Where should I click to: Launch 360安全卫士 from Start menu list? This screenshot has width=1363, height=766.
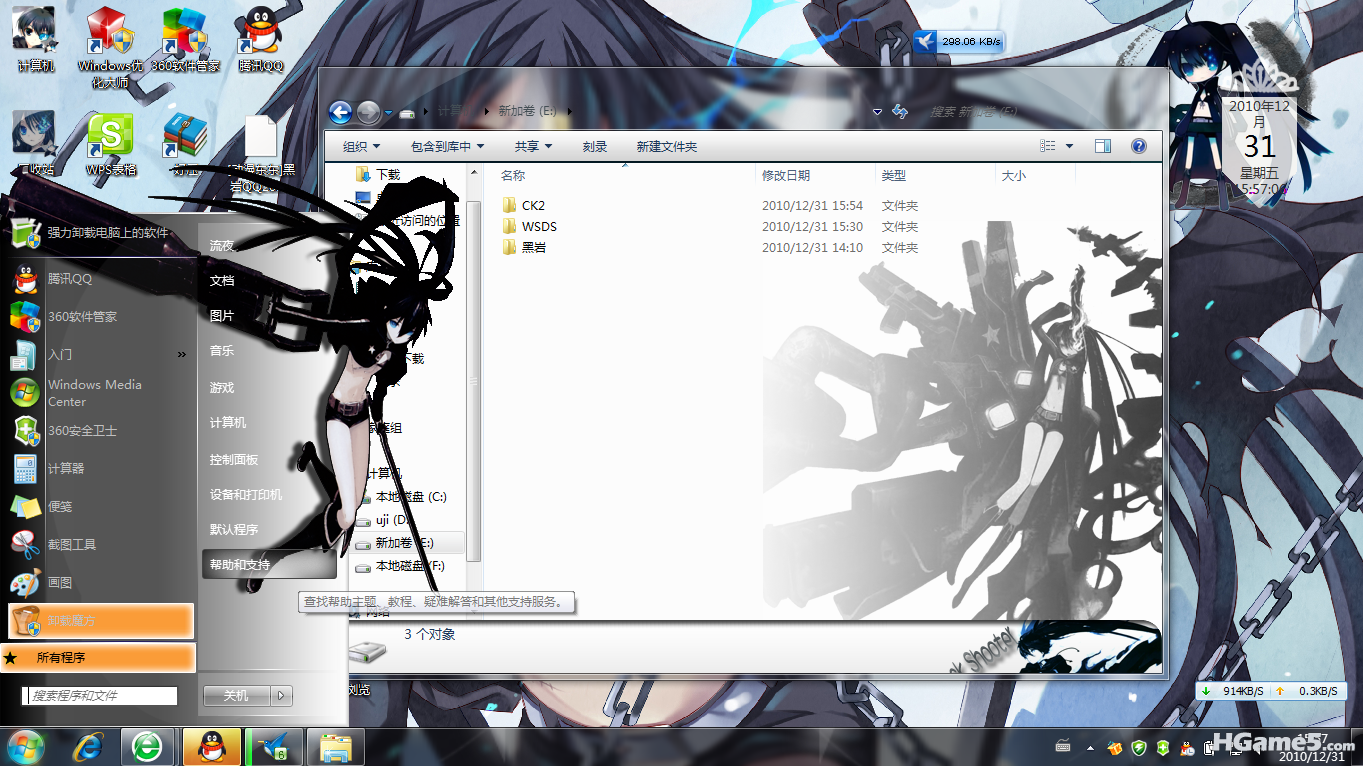point(82,431)
